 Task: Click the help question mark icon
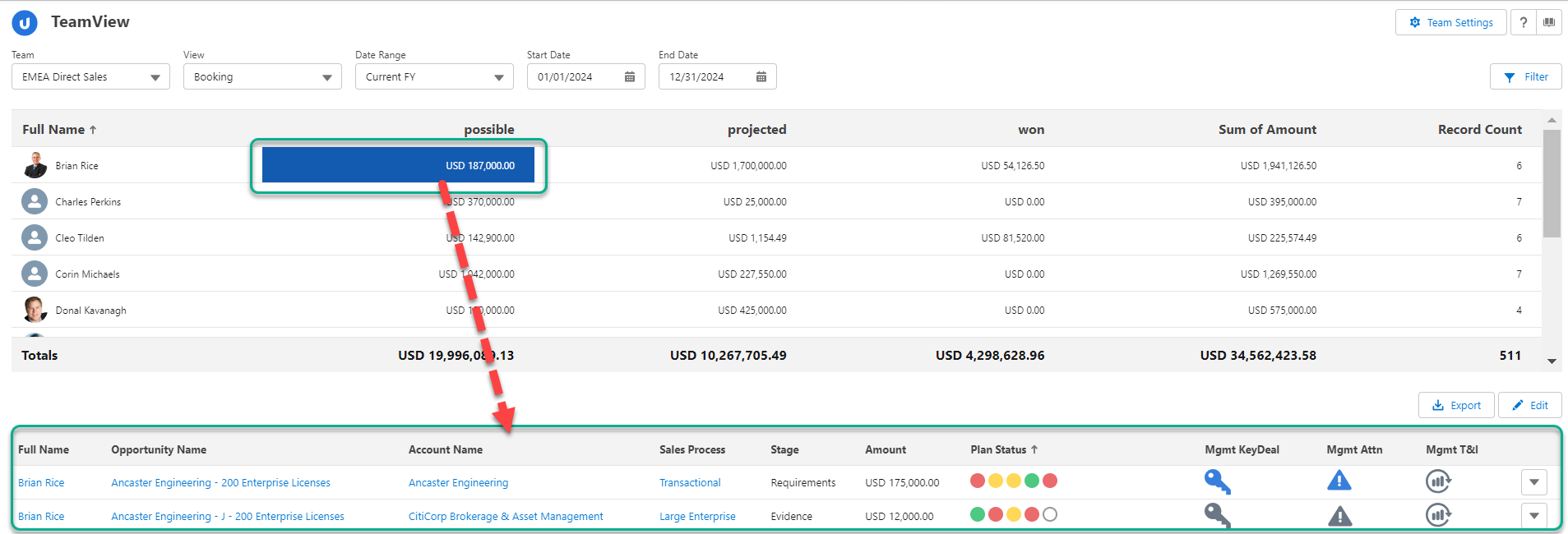click(1523, 22)
